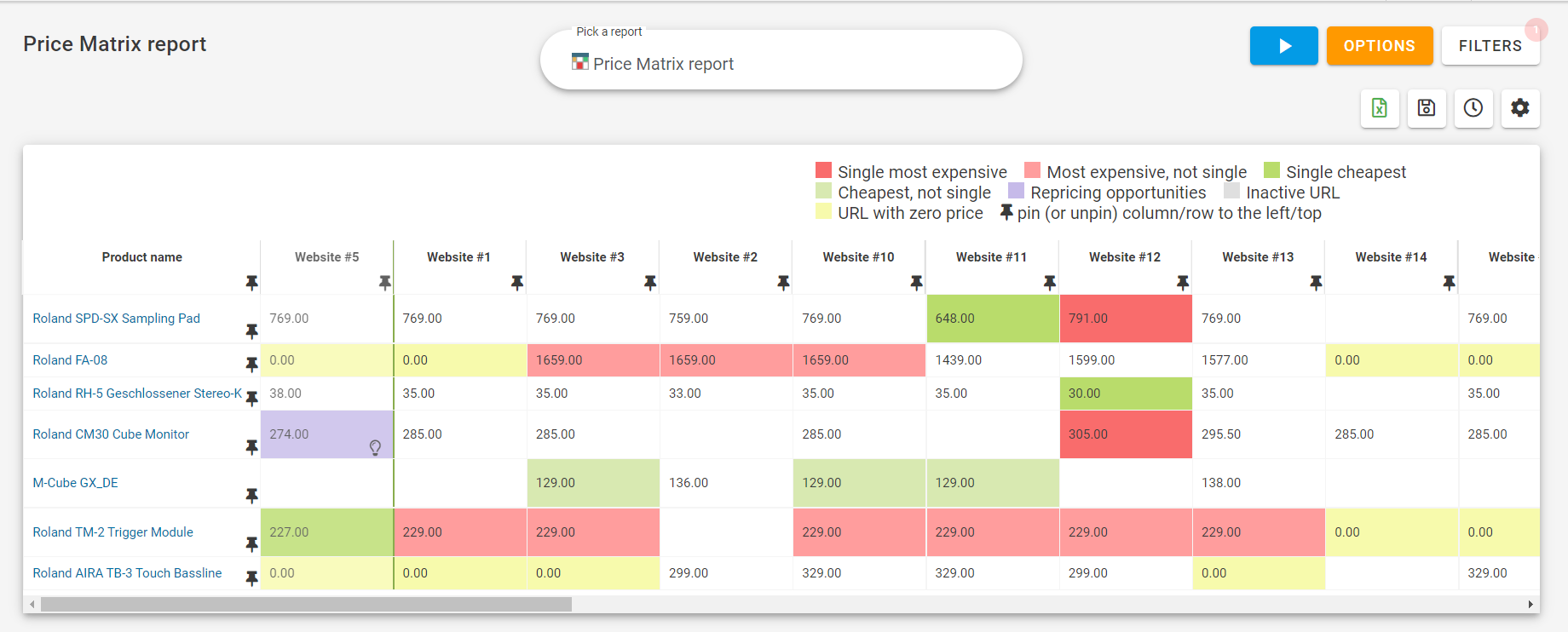Open Roland AIRA TB-3 Touch Bassline link
The image size is (1568, 632).
127,573
